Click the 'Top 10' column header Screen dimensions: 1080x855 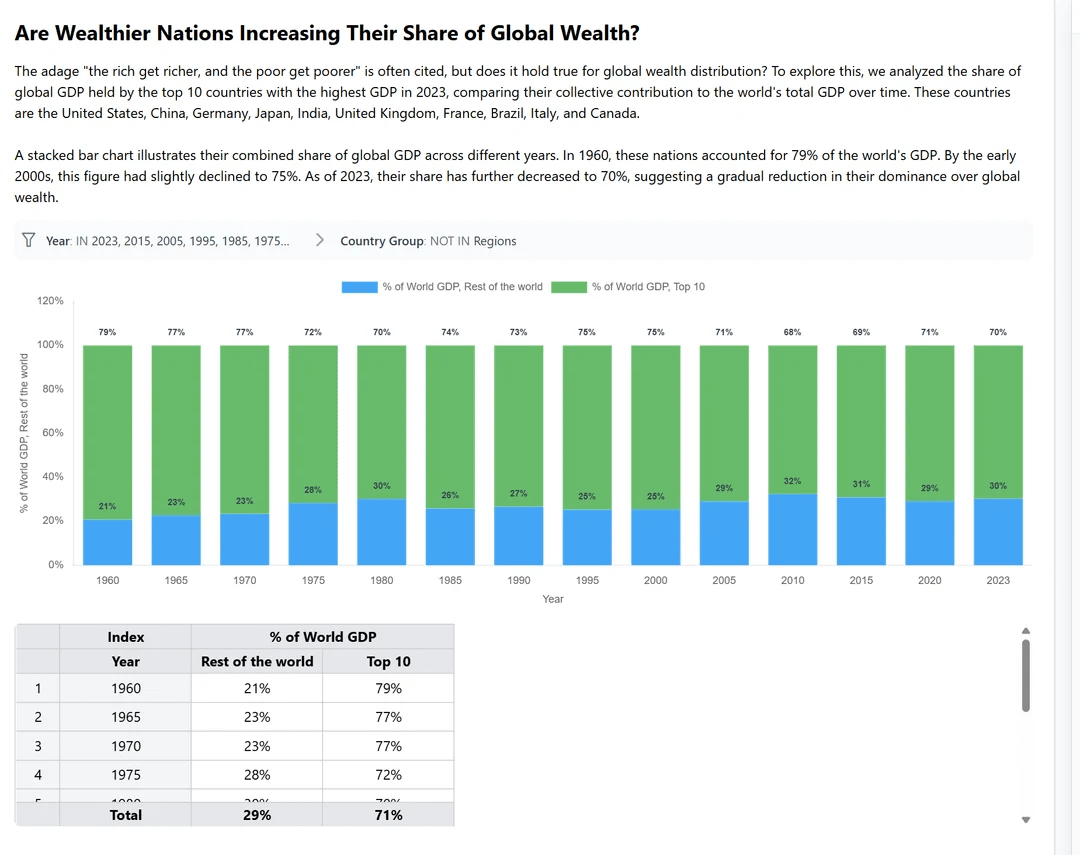(x=388, y=661)
